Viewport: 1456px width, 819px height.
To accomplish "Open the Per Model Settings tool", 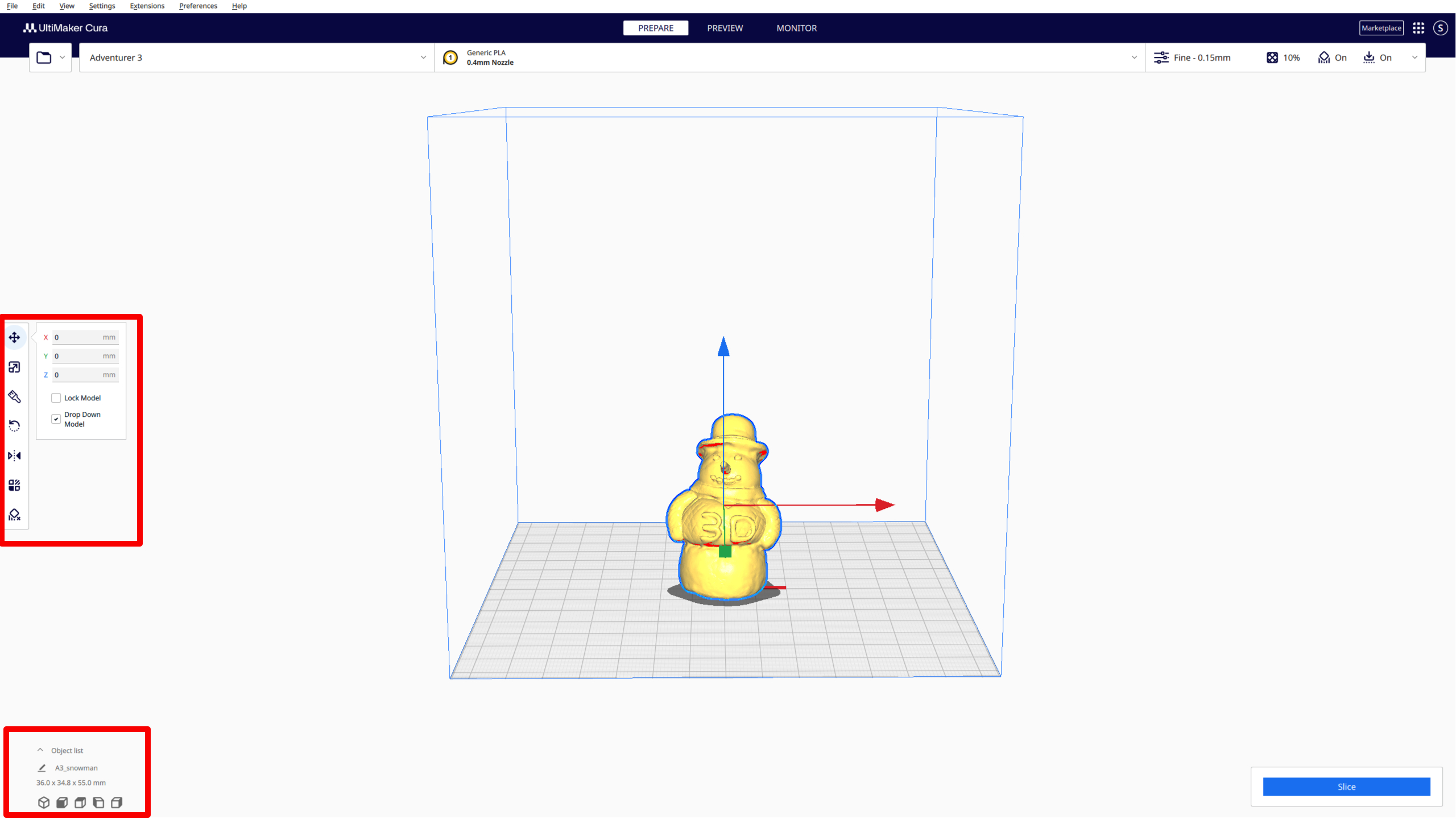I will coord(14,485).
